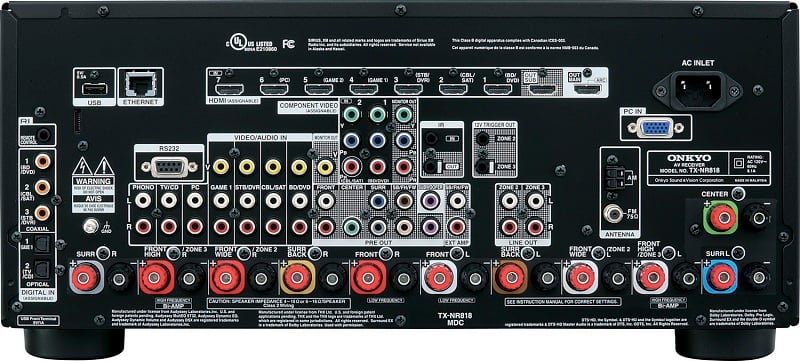Click the yellow GAME 1 video input jack
Image resolution: width=800 pixels, height=361 pixels.
(x=221, y=166)
